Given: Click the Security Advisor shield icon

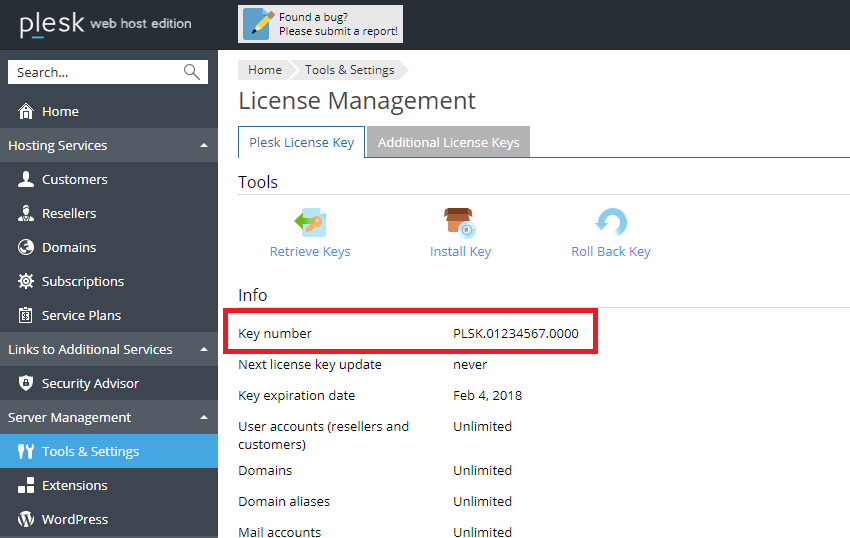Looking at the screenshot, I should pyautogui.click(x=26, y=384).
